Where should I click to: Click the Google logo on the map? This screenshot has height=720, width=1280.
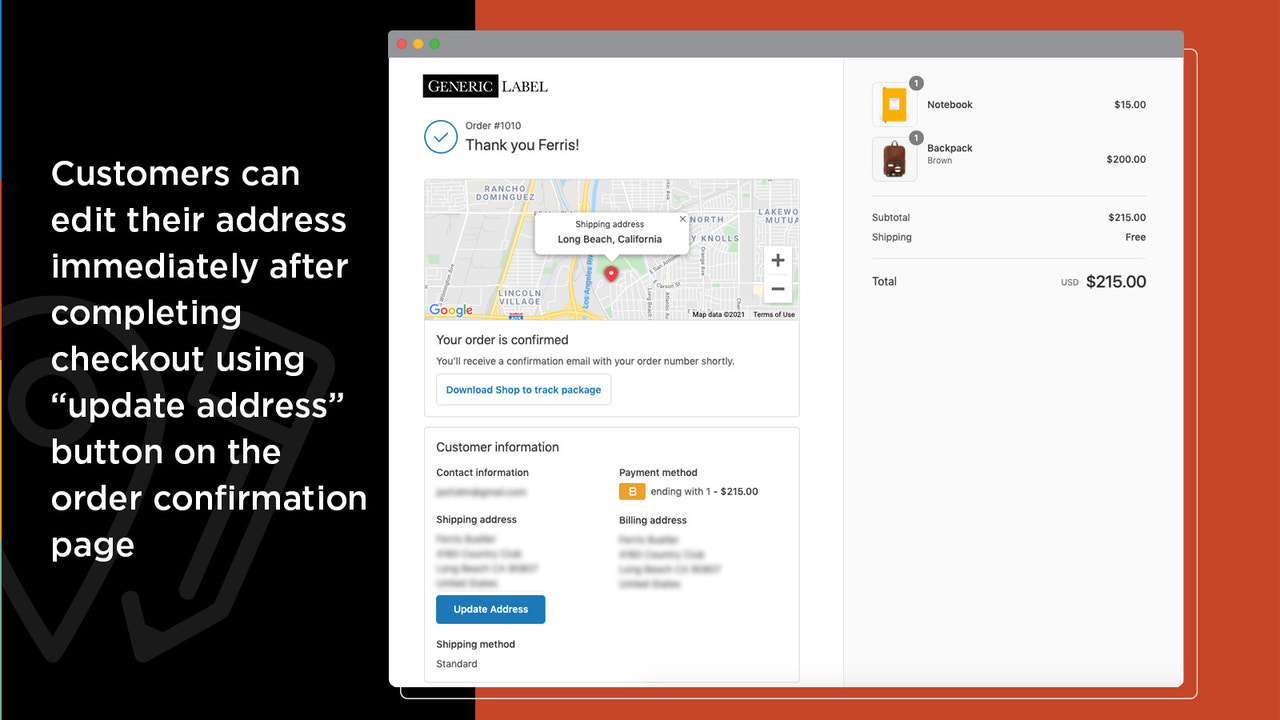(450, 310)
